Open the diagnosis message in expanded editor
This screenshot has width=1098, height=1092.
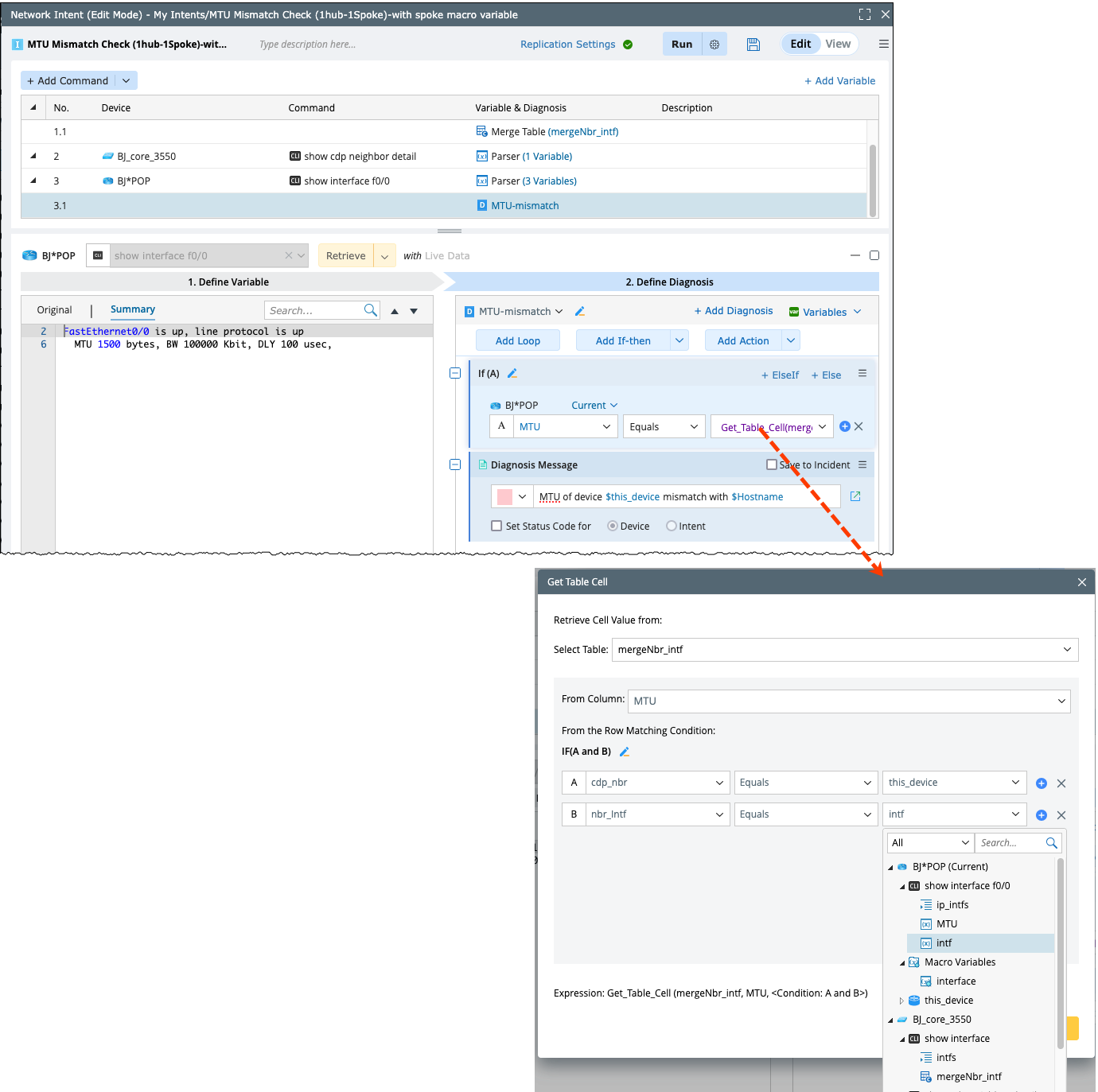click(855, 496)
